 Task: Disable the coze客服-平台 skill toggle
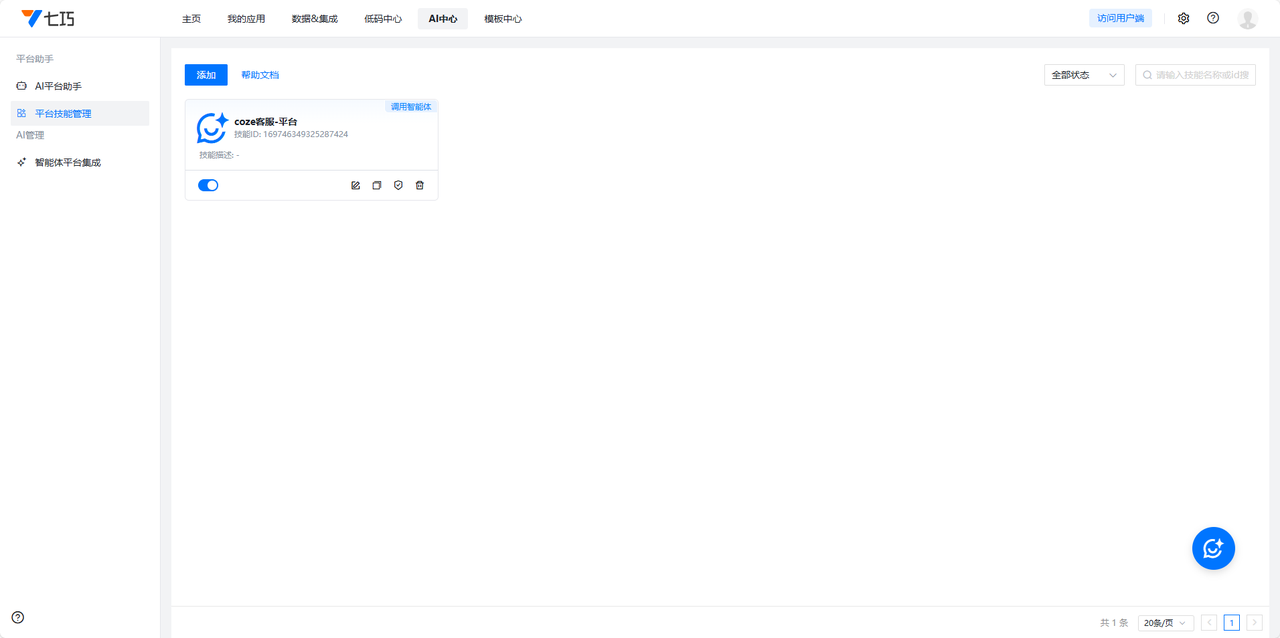(208, 185)
